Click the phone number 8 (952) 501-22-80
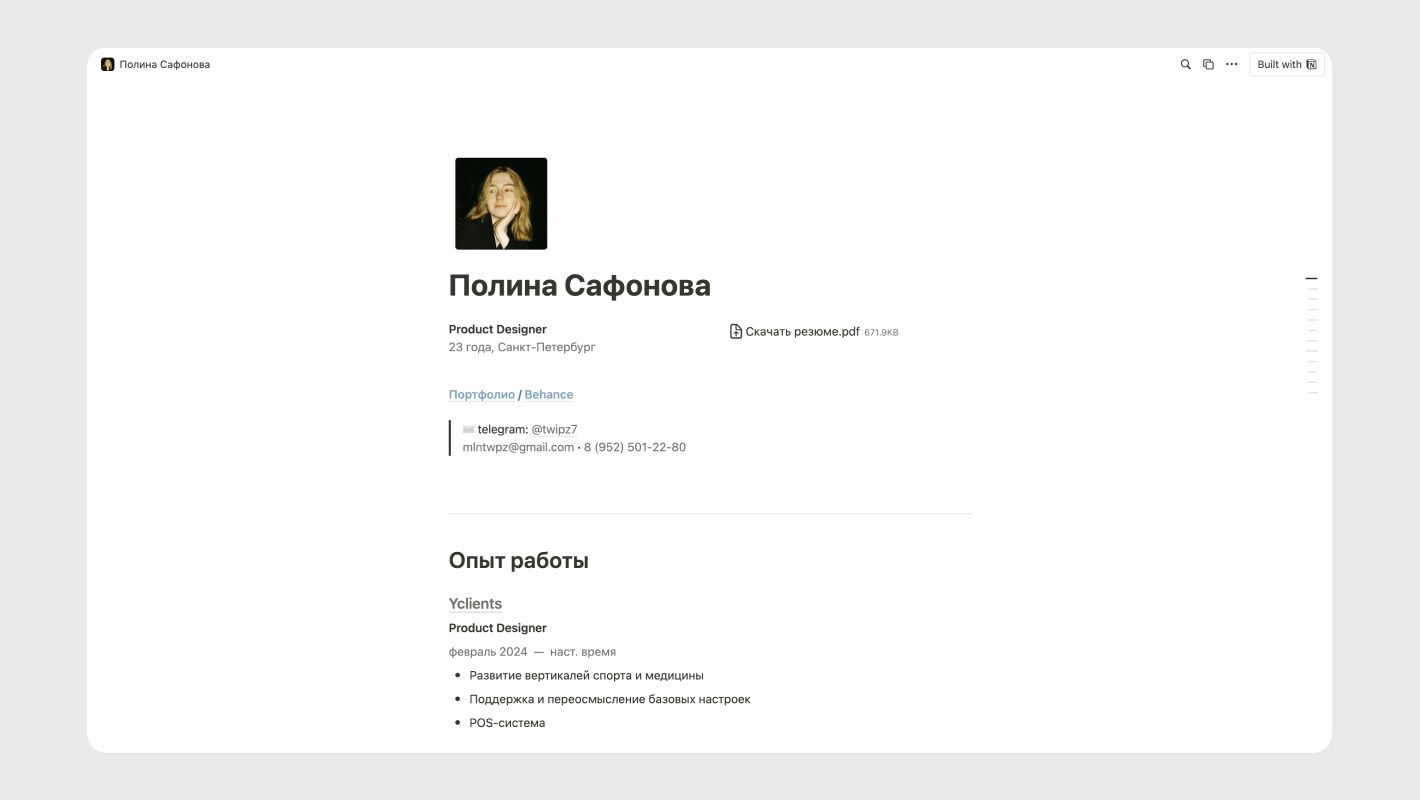Image resolution: width=1420 pixels, height=800 pixels. [x=635, y=447]
